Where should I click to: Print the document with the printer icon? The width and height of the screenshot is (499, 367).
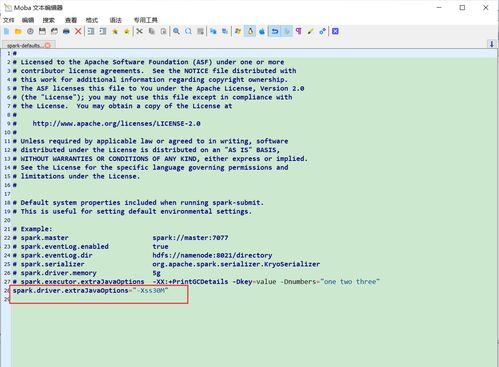coord(66,31)
